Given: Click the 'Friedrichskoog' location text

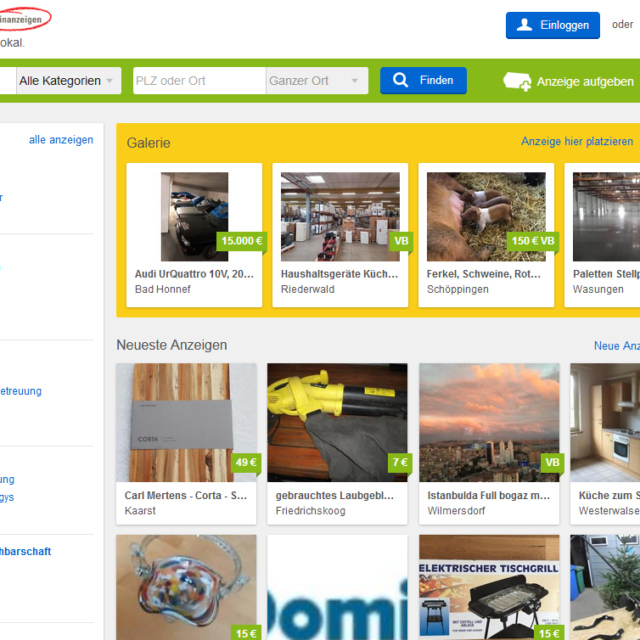Looking at the screenshot, I should point(310,511).
